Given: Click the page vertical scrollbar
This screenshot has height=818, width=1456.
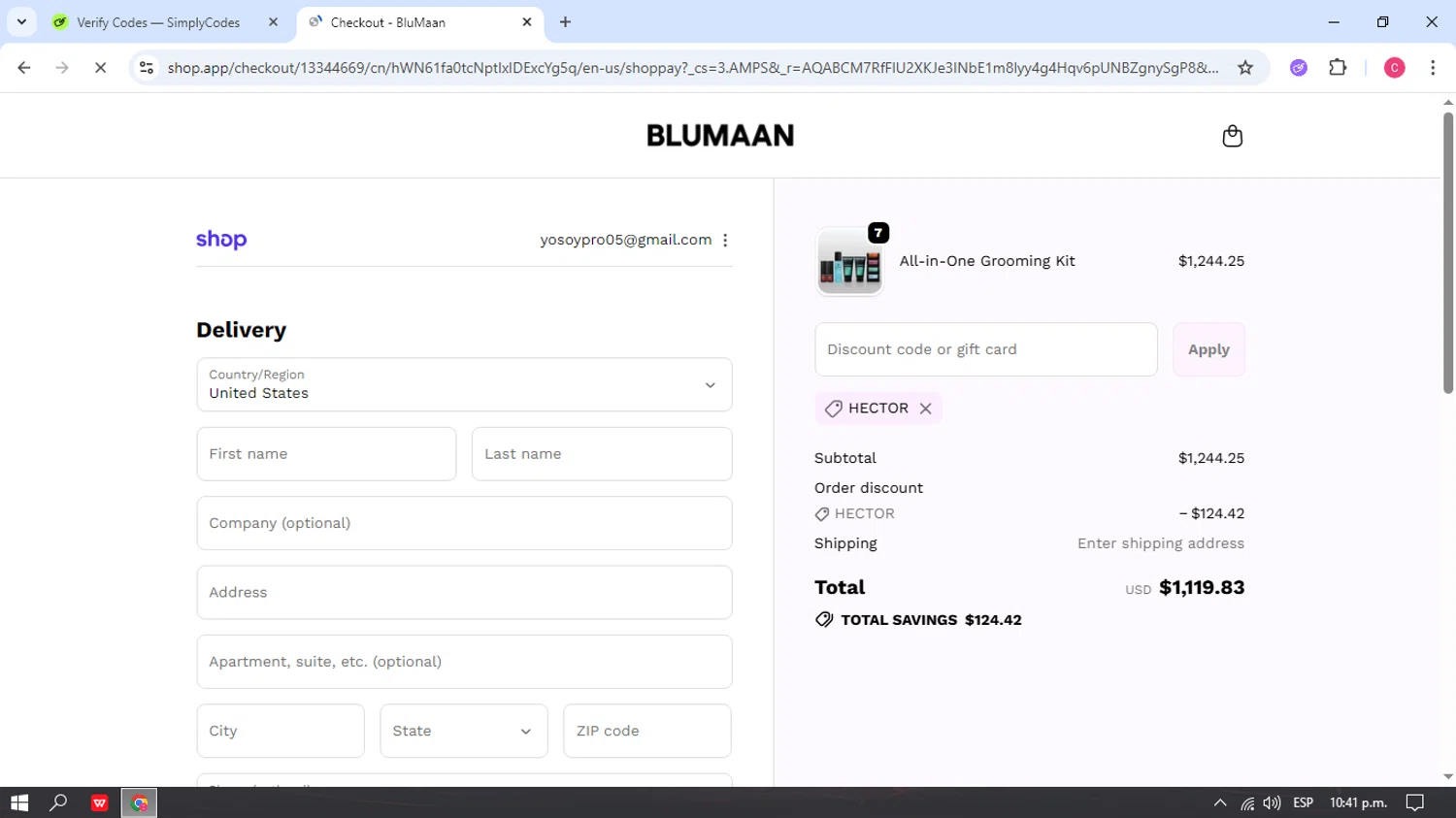Looking at the screenshot, I should (1448, 252).
